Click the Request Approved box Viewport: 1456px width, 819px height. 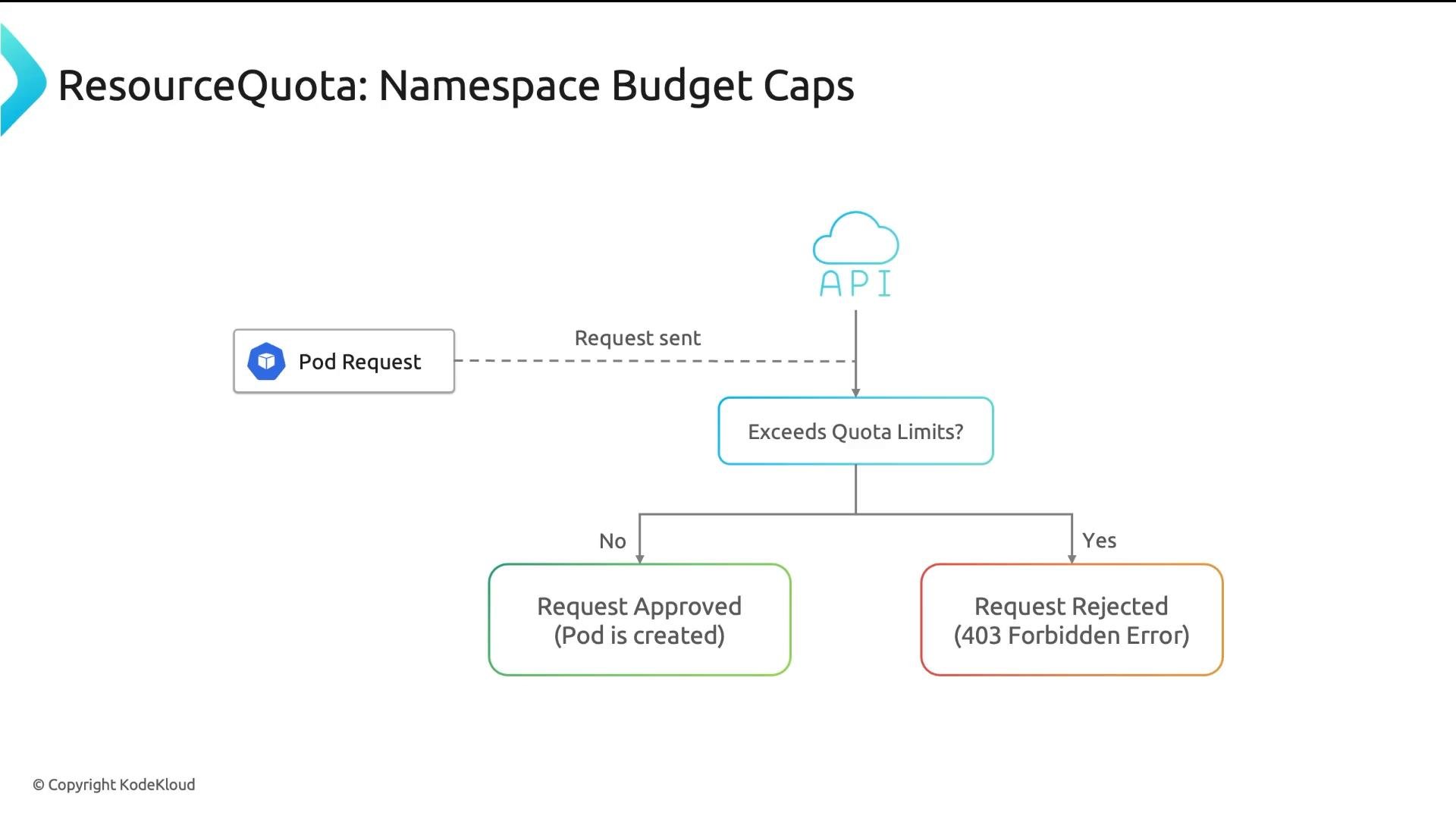pos(639,620)
